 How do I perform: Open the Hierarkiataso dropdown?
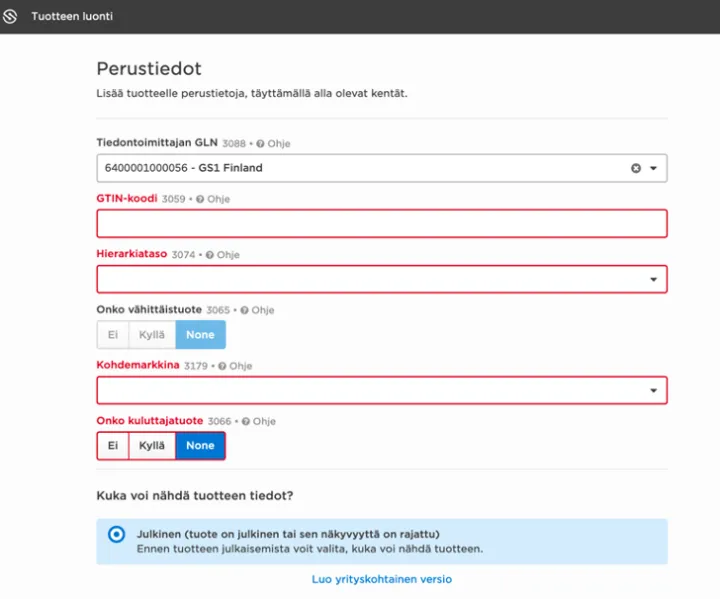pyautogui.click(x=653, y=280)
